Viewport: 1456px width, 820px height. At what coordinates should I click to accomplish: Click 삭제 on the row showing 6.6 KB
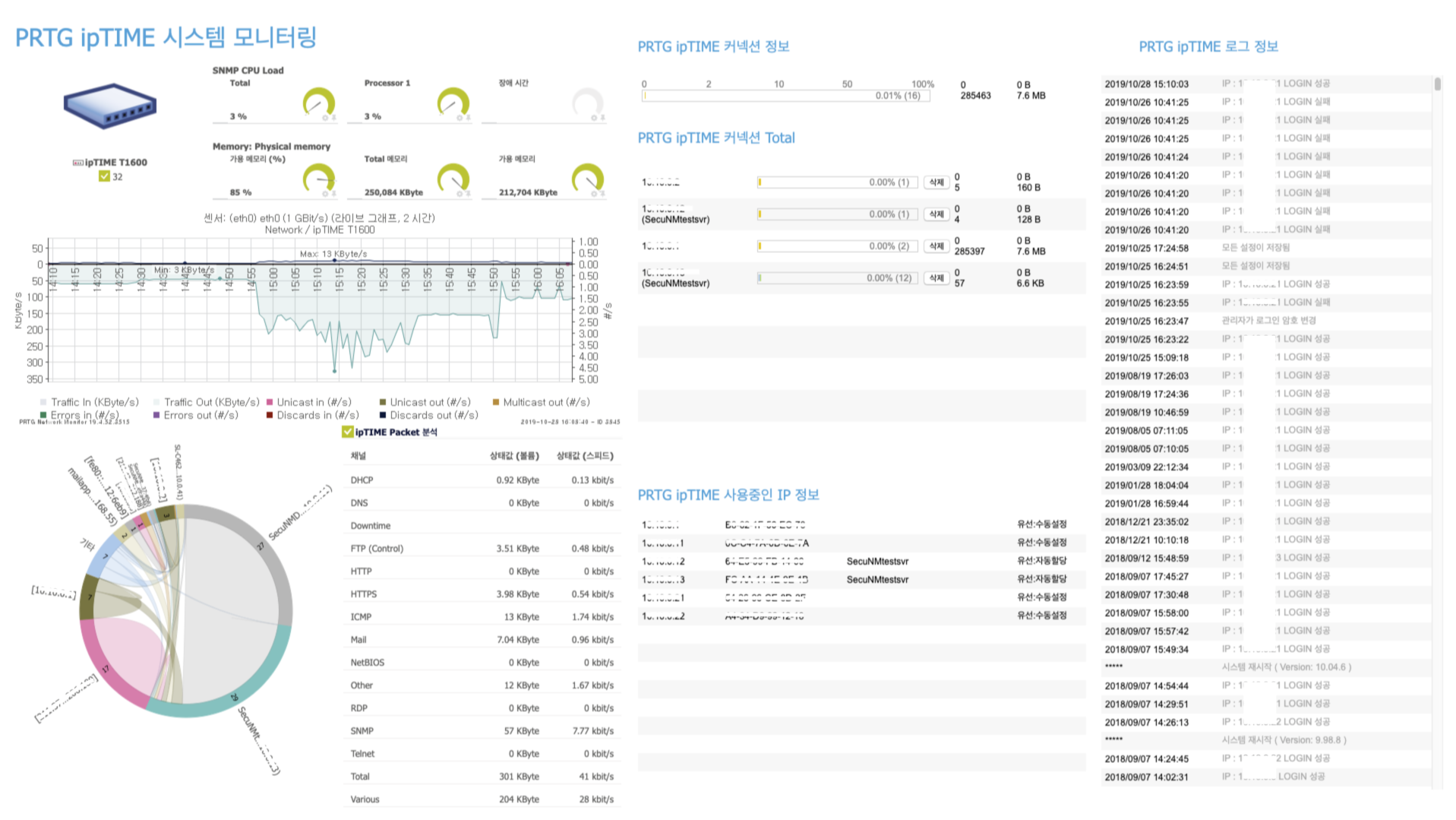(x=936, y=278)
